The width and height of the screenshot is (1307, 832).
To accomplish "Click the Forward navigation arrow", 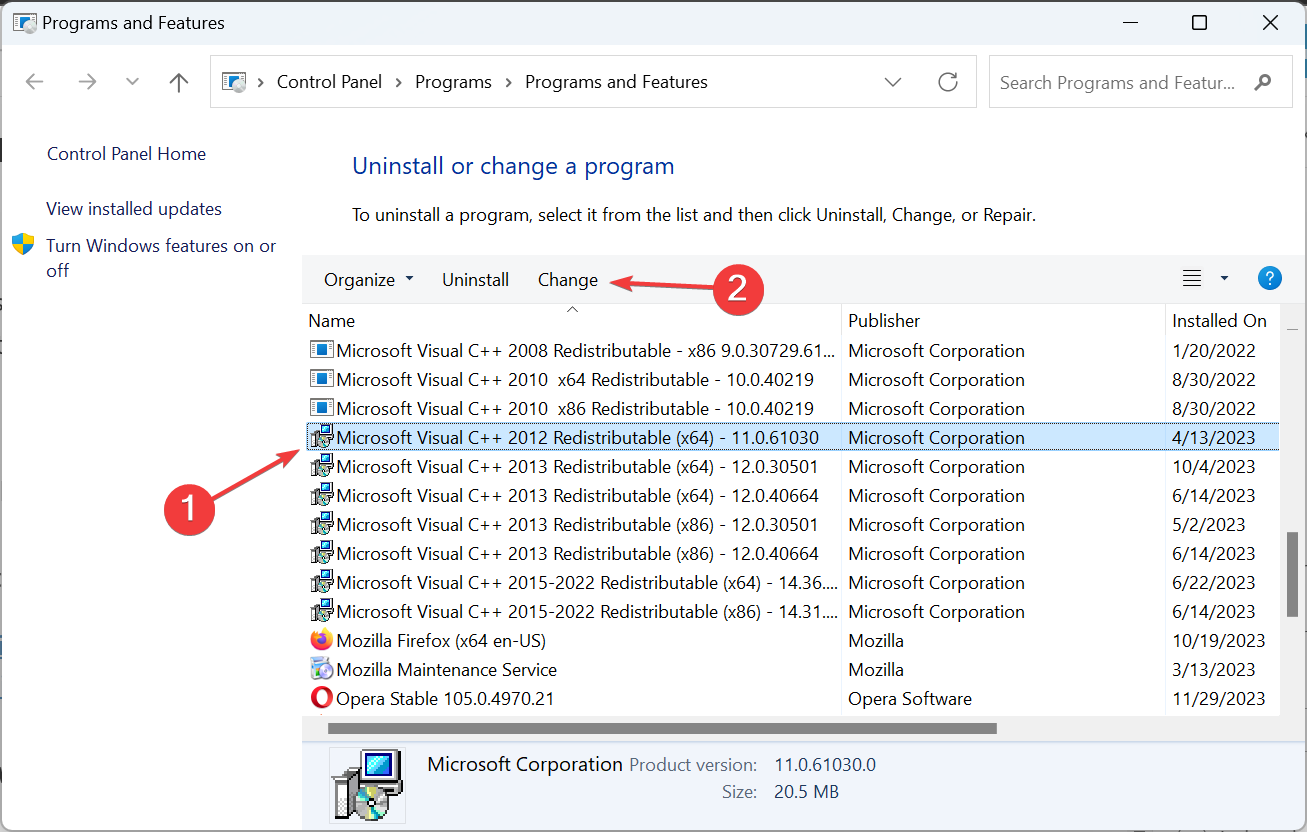I will (x=87, y=82).
